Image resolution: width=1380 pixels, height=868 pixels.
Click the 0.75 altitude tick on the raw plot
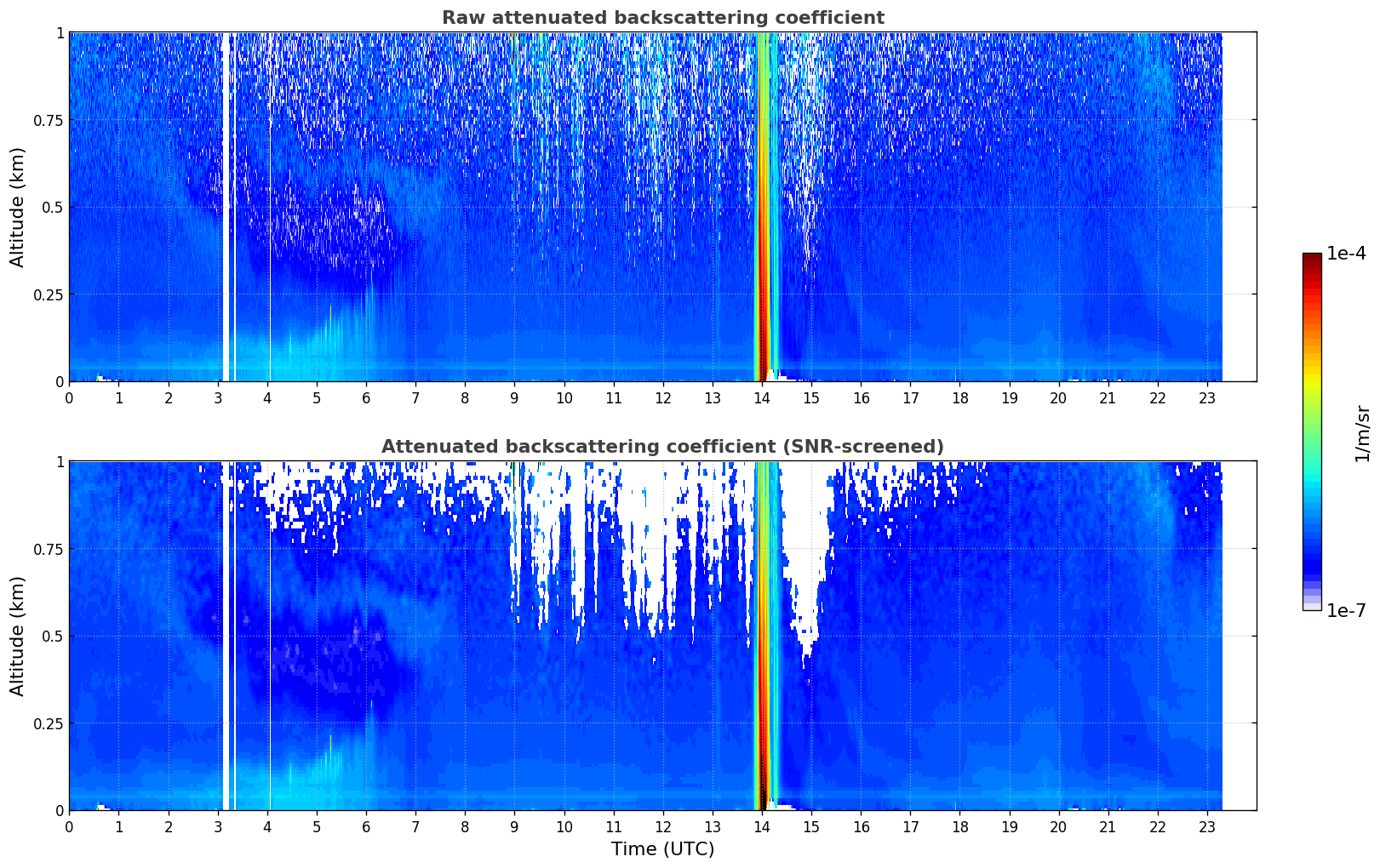tap(48, 120)
